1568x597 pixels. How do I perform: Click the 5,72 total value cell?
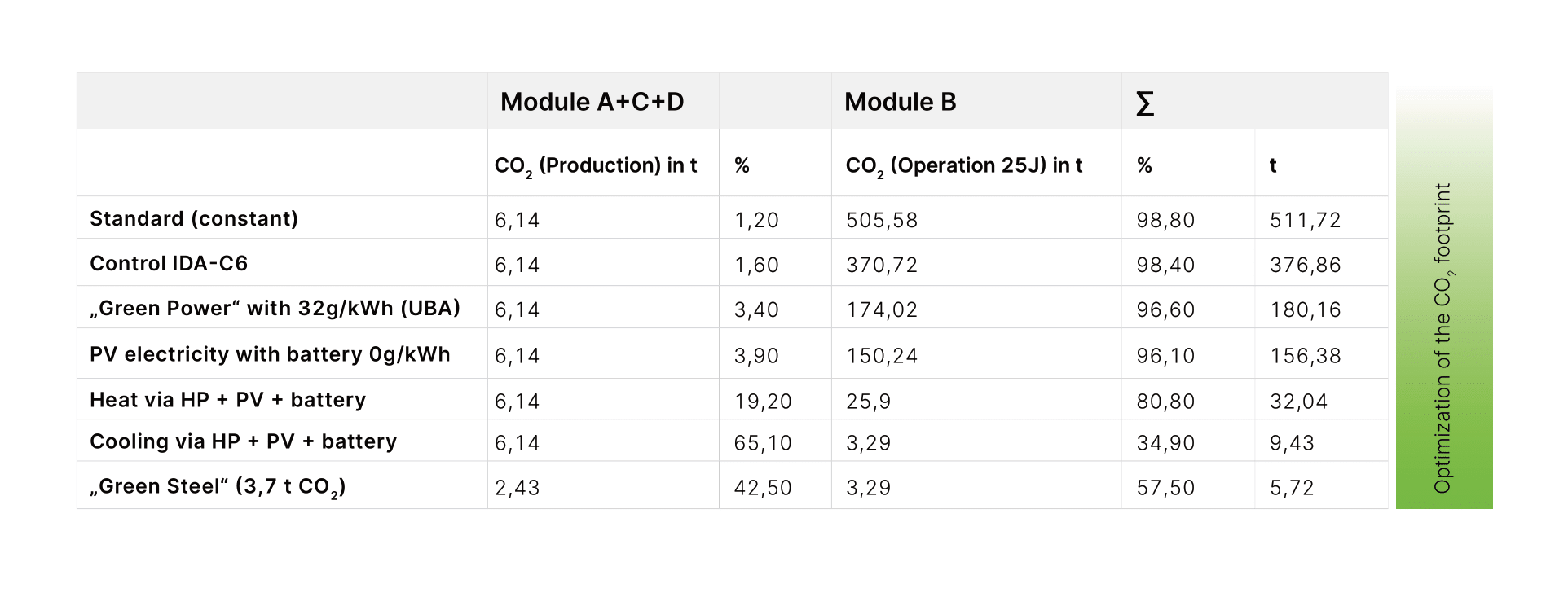point(1292,488)
